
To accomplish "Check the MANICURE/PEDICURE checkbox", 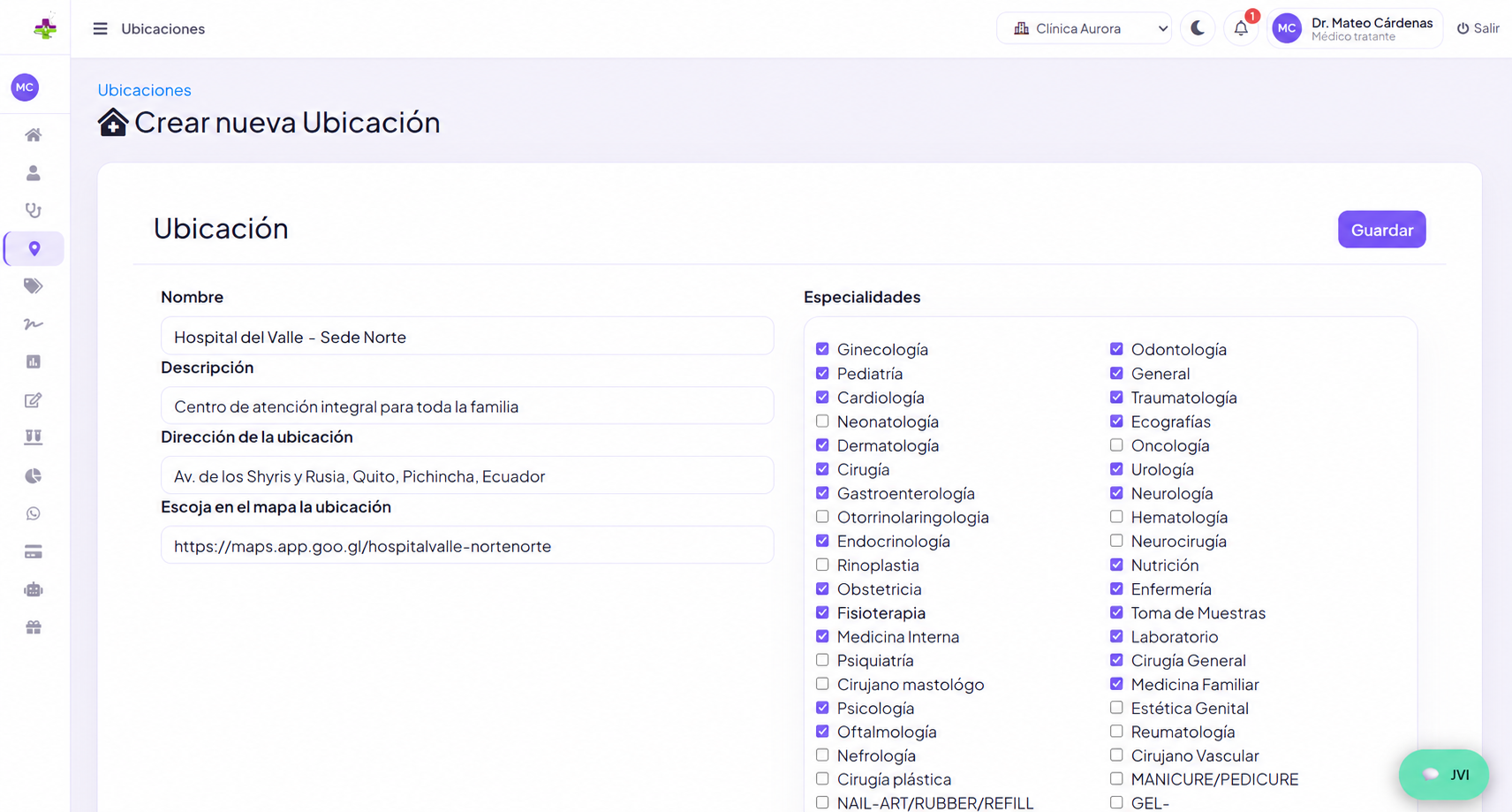I will pos(1116,779).
